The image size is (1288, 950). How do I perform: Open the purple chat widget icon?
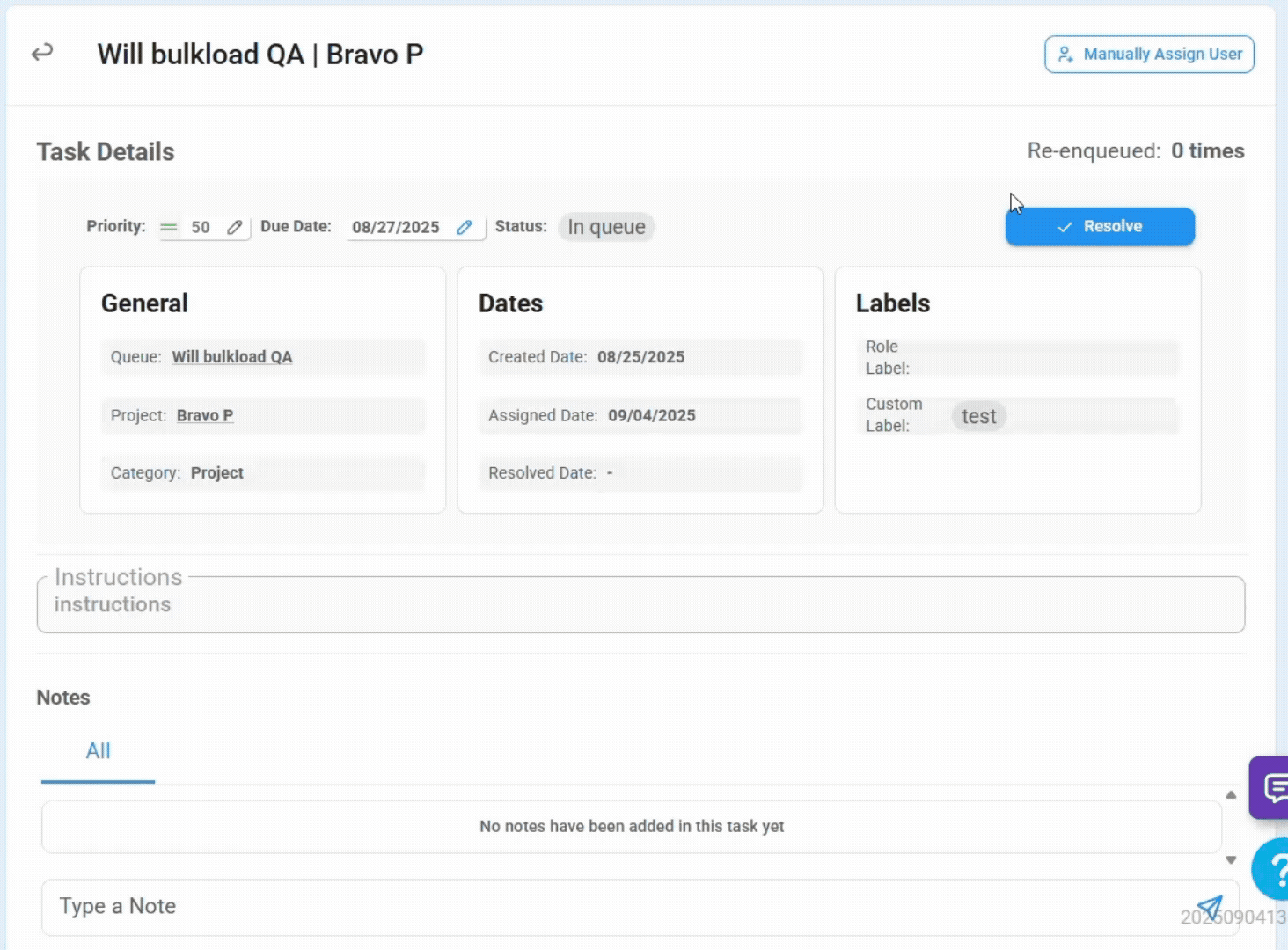pos(1272,787)
